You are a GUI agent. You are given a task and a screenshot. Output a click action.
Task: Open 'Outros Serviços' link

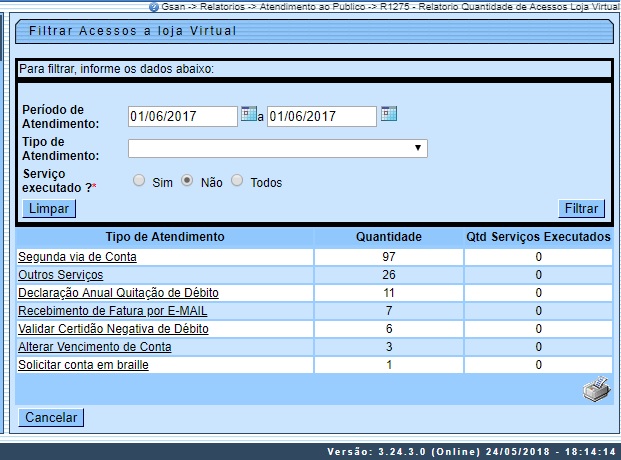(x=60, y=275)
